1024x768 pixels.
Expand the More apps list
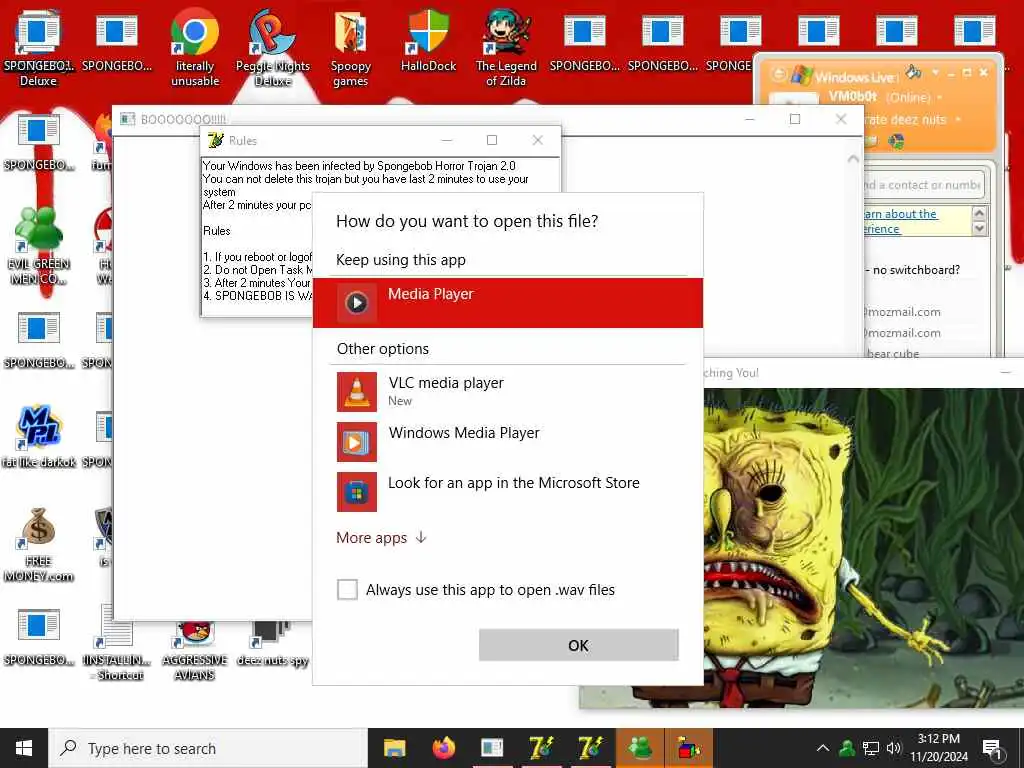(x=381, y=537)
